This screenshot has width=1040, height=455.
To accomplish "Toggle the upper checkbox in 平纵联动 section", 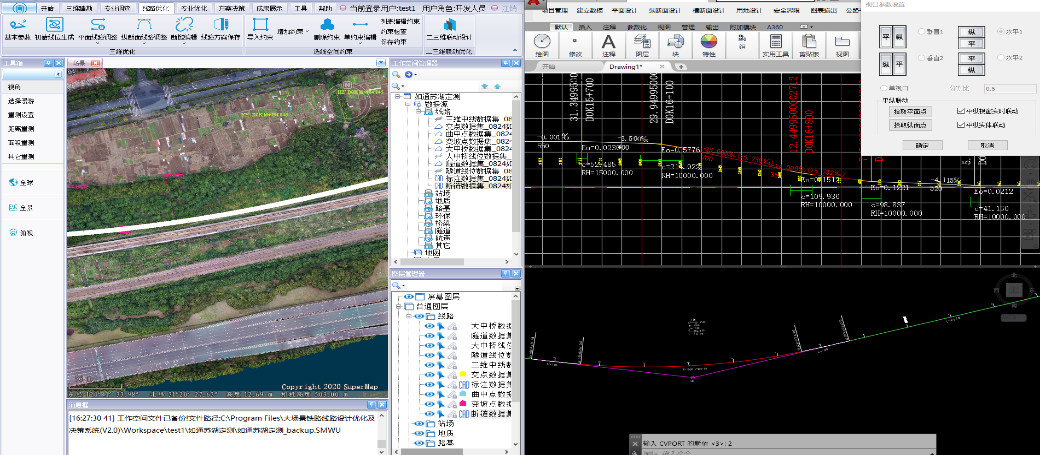I will point(962,112).
